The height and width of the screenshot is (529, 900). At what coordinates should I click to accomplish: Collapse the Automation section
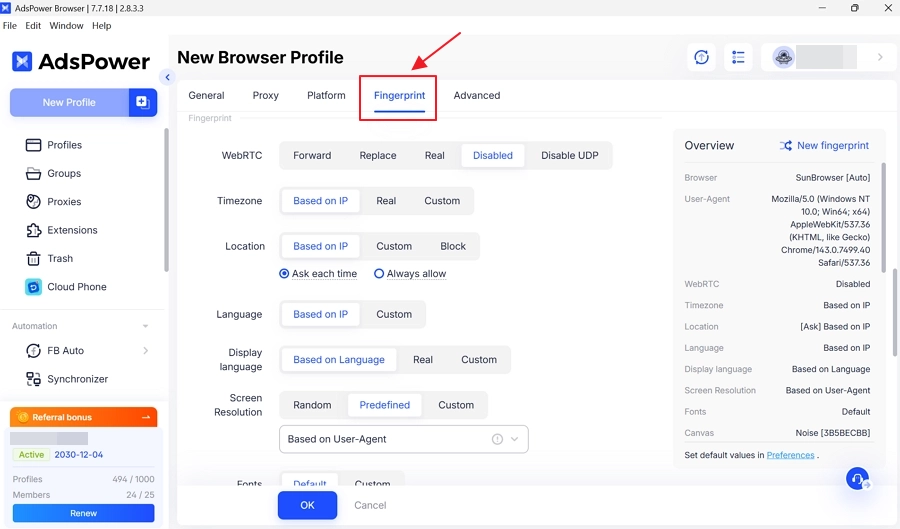145,326
